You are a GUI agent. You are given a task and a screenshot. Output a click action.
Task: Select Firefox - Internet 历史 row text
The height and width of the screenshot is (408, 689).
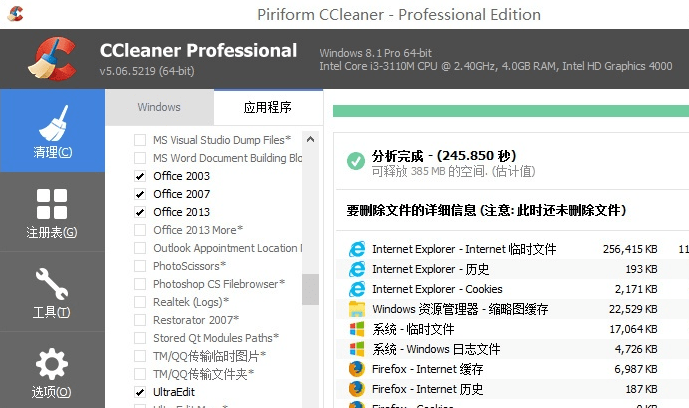pyautogui.click(x=428, y=389)
